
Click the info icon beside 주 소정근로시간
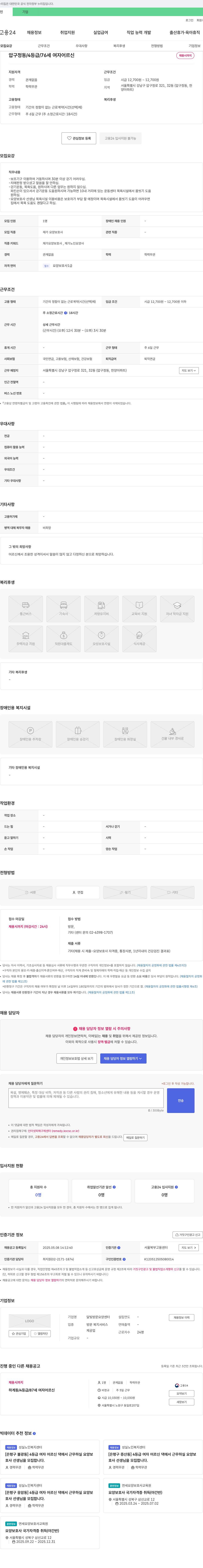pos(66,313)
